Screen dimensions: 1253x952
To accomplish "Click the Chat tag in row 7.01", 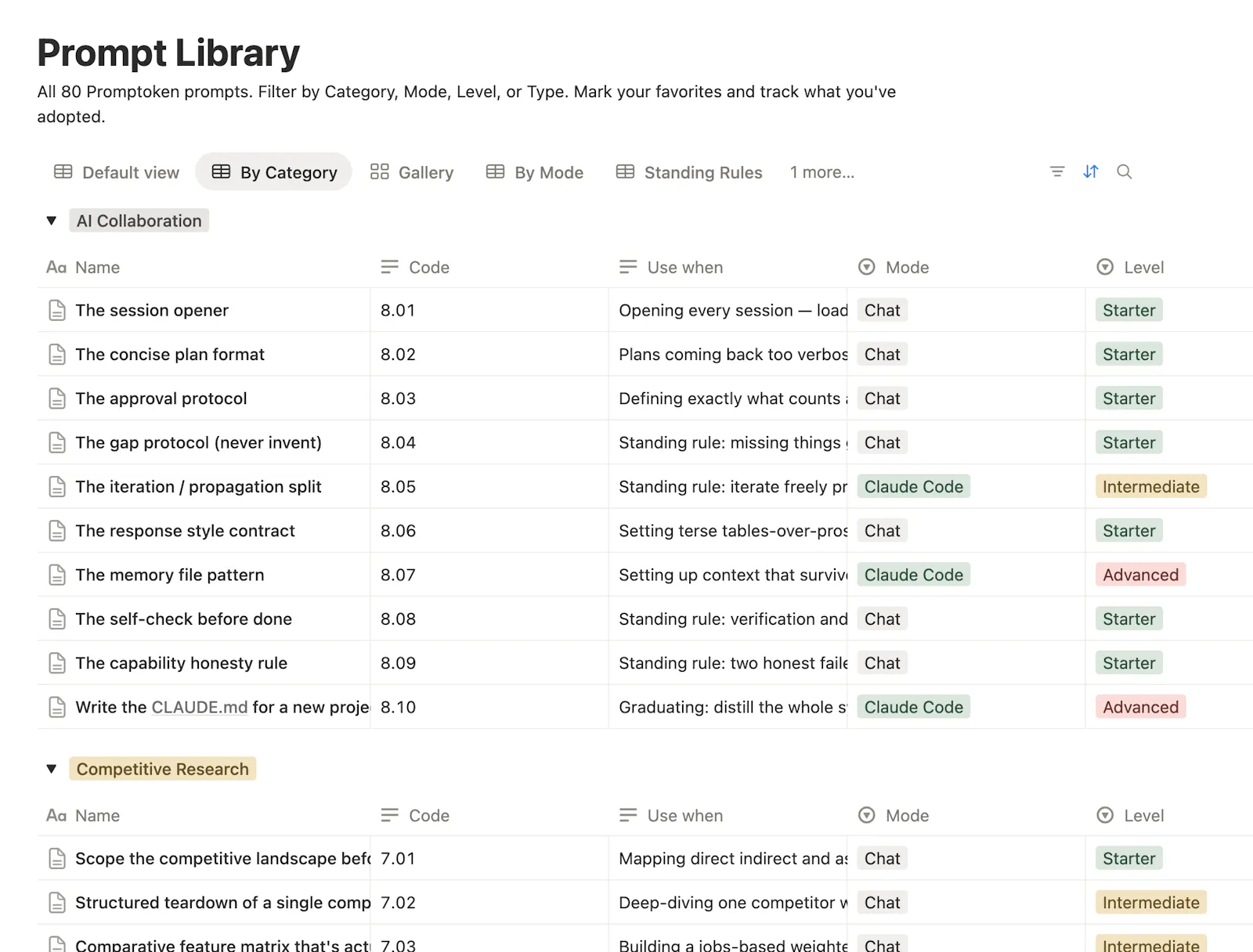I will (x=882, y=859).
